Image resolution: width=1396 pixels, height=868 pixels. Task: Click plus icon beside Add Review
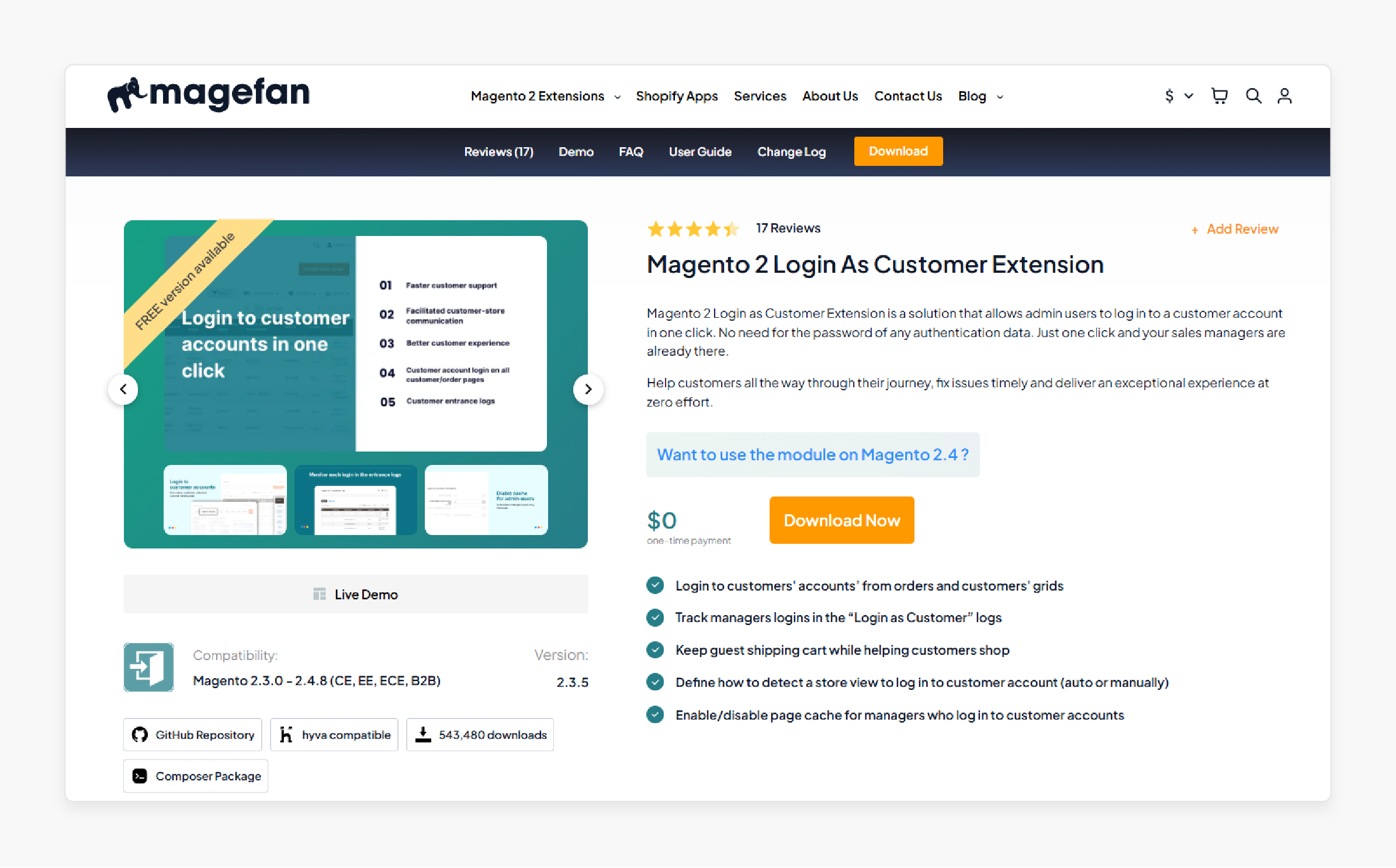tap(1194, 230)
